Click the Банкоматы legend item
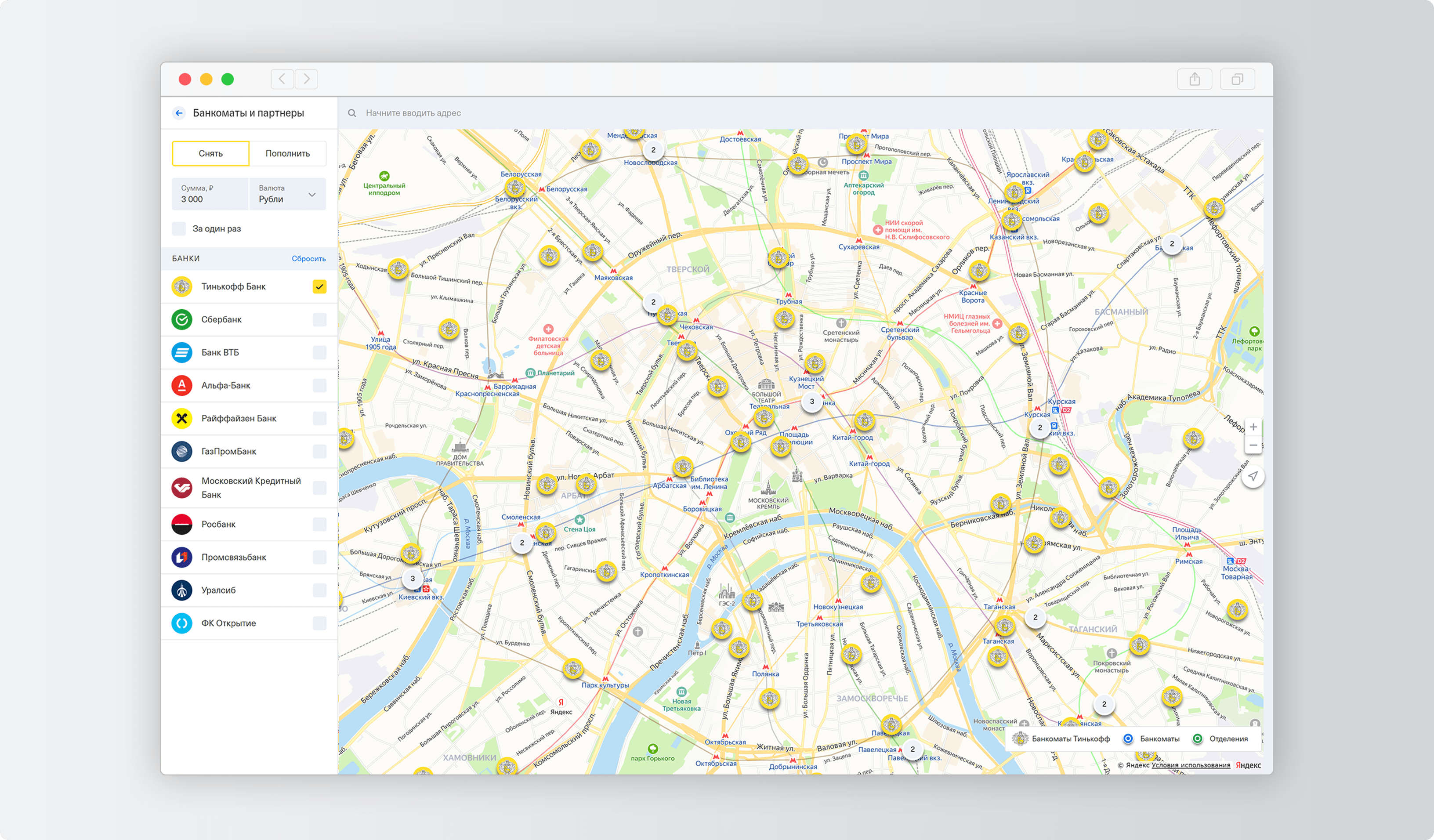Viewport: 1434px width, 840px height. pos(1152,739)
